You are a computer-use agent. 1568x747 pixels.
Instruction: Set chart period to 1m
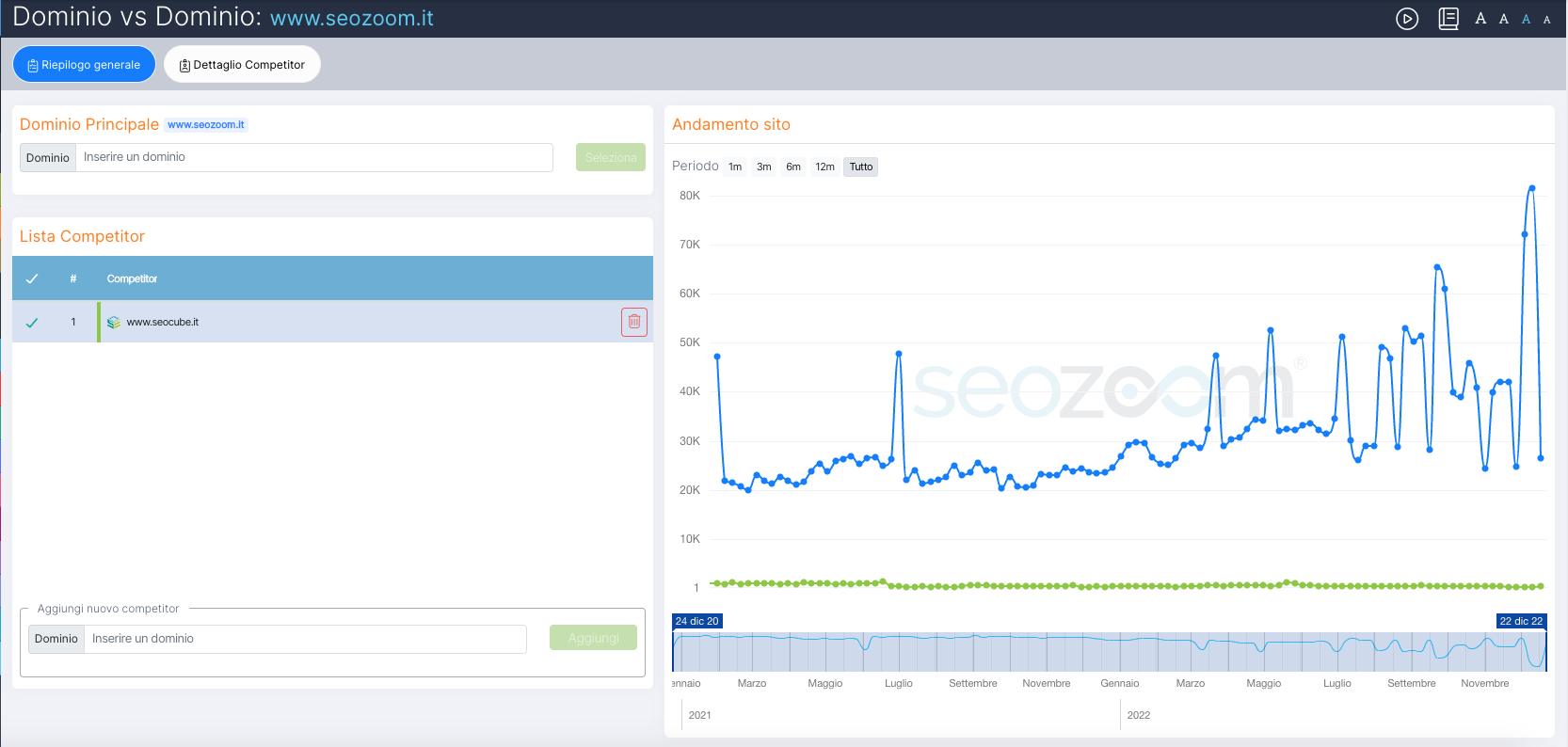pyautogui.click(x=735, y=167)
